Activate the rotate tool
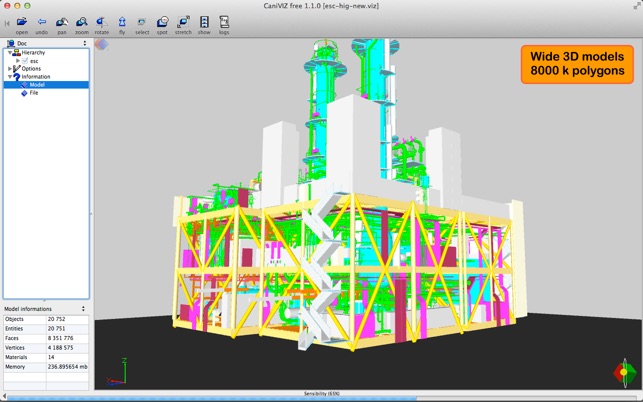 [101, 22]
